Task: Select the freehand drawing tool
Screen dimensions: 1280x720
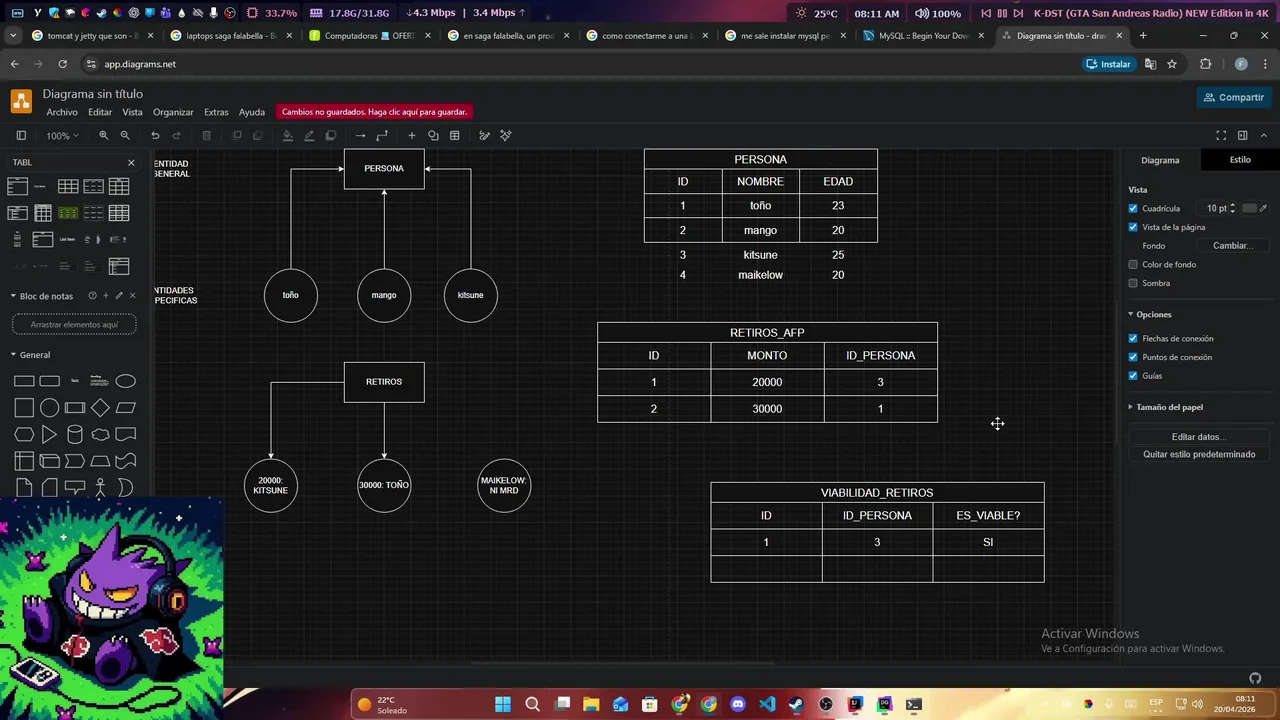Action: 484,135
